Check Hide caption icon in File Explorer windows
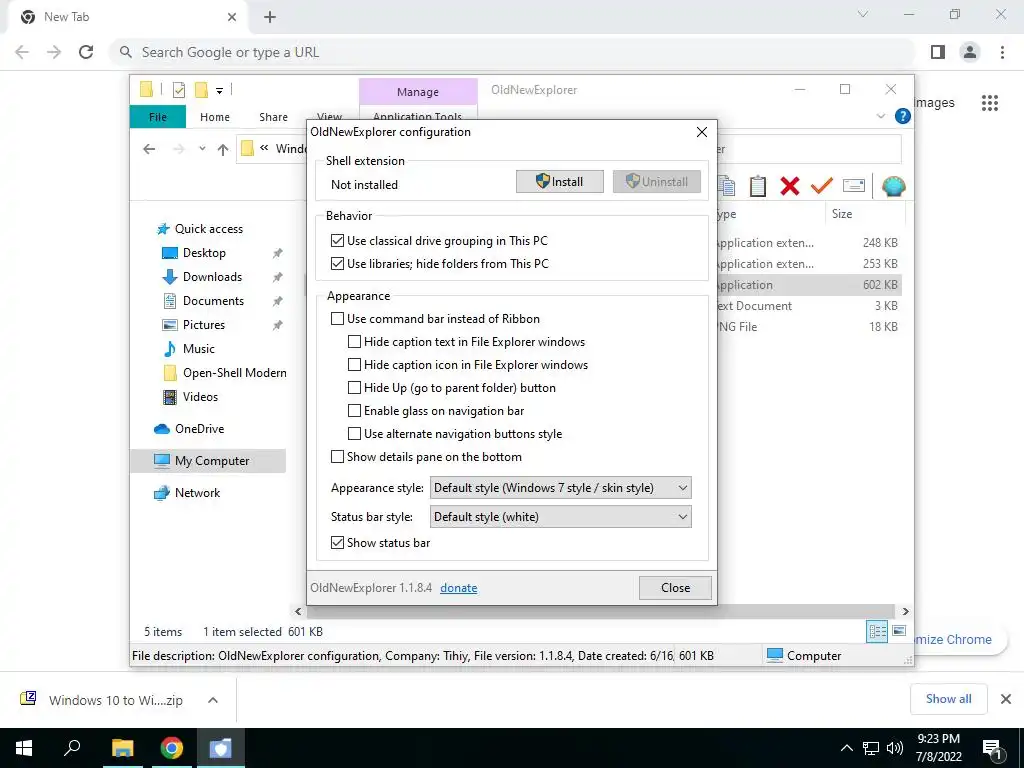1024x768 pixels. coord(354,364)
